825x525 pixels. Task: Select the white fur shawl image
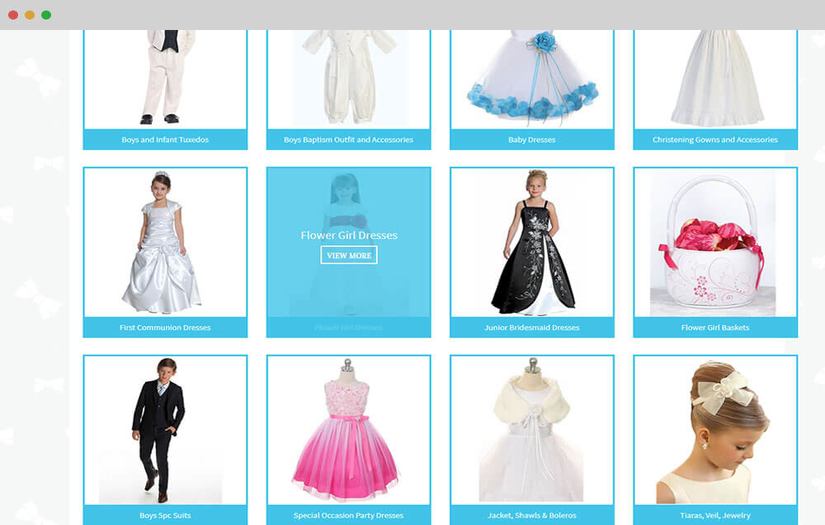532,430
